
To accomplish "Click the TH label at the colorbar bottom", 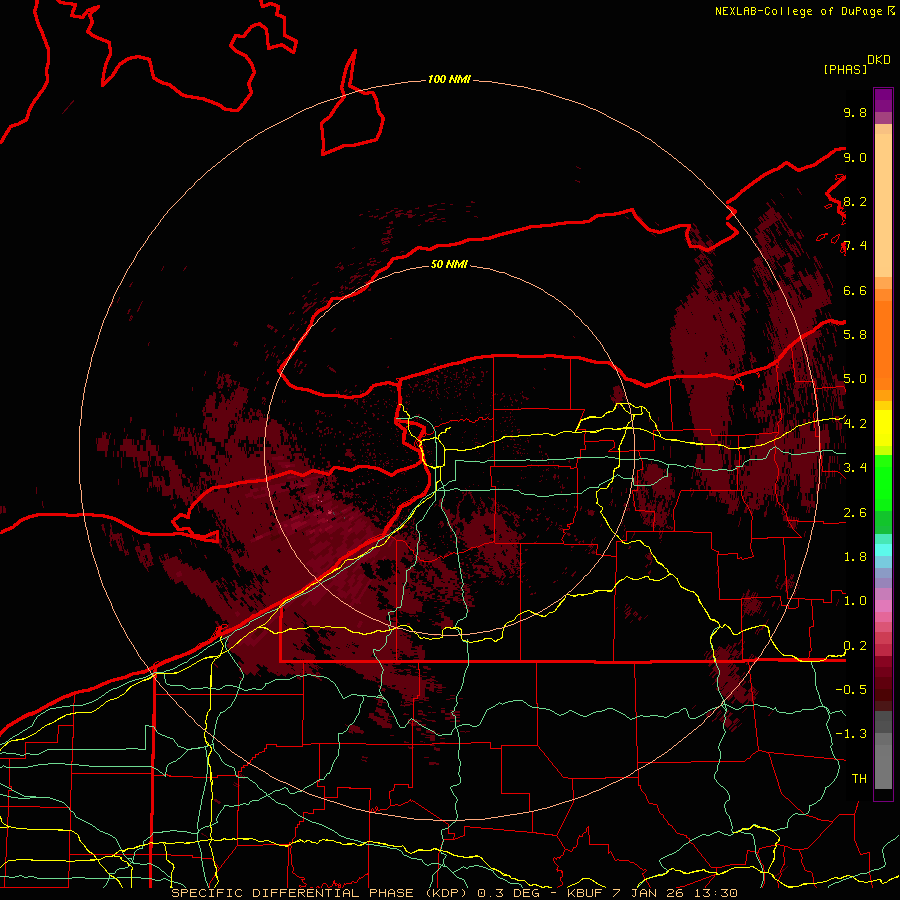I will click(859, 778).
